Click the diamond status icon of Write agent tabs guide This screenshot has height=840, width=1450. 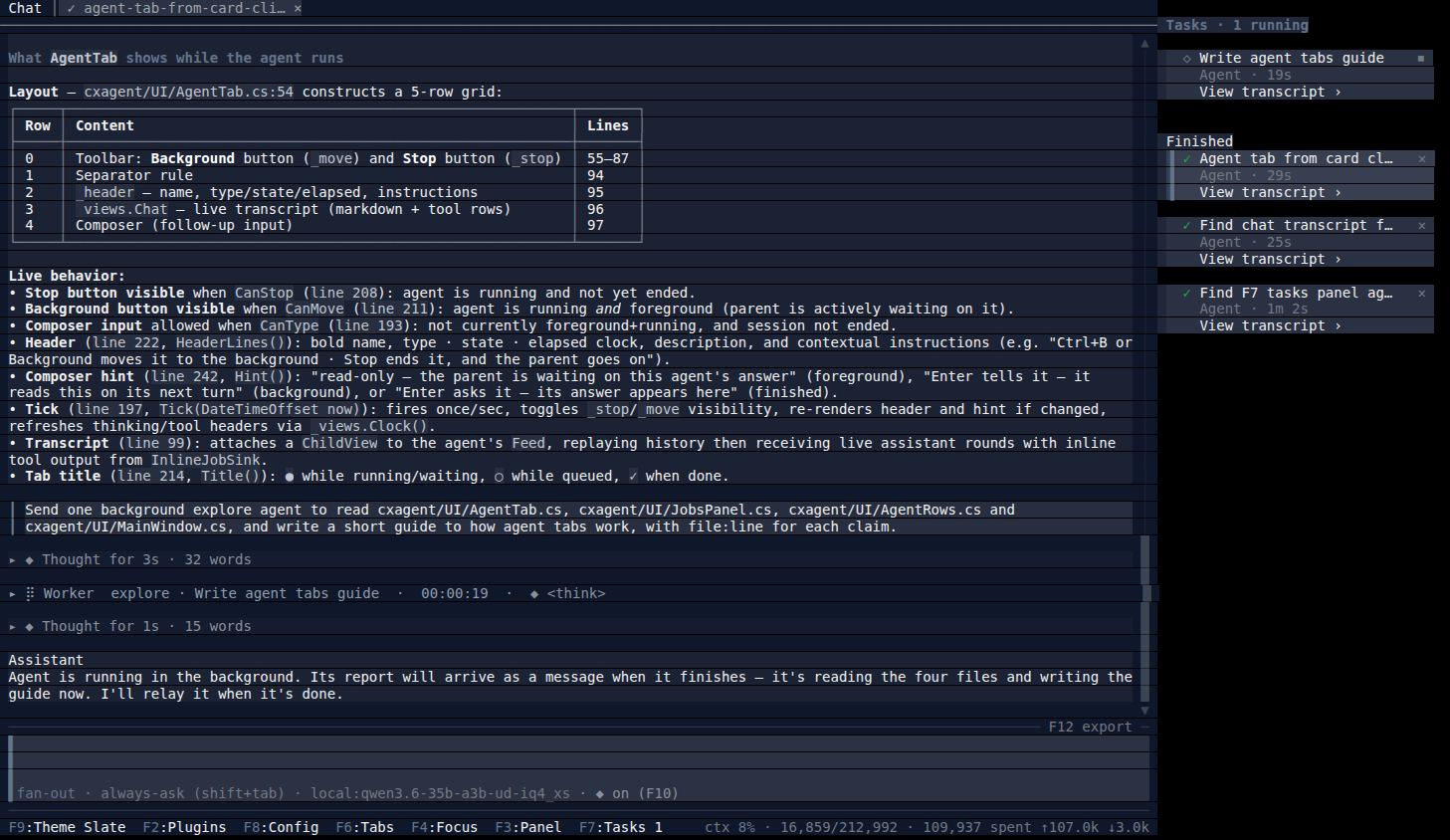pos(1187,59)
